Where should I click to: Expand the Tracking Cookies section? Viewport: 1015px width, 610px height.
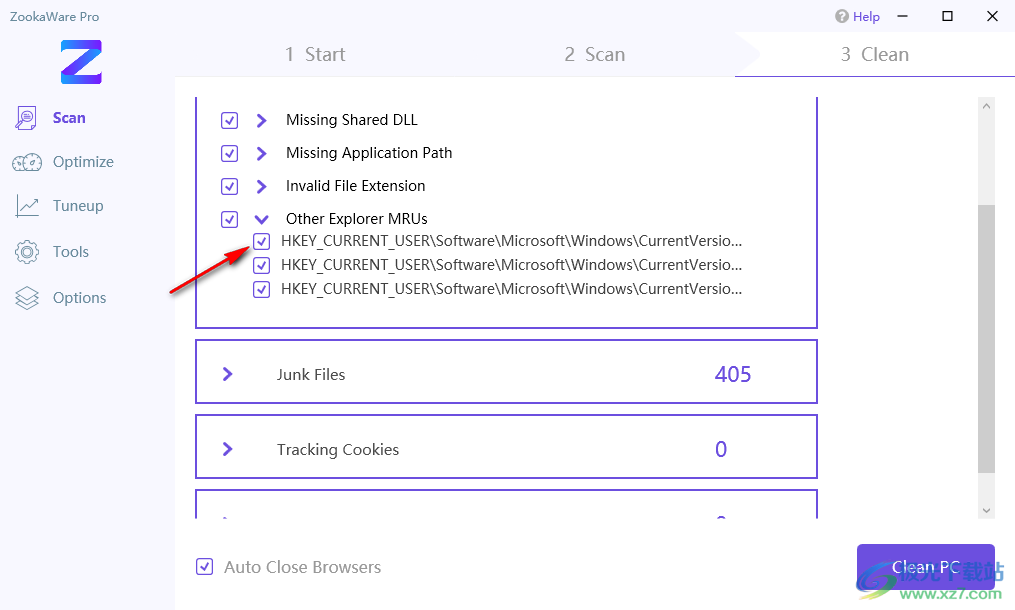pyautogui.click(x=228, y=449)
